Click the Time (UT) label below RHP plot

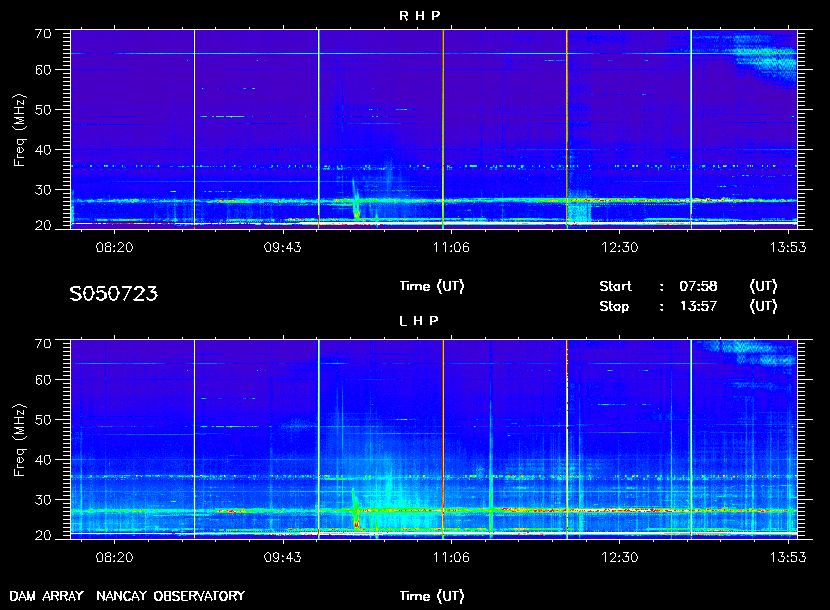coord(432,286)
